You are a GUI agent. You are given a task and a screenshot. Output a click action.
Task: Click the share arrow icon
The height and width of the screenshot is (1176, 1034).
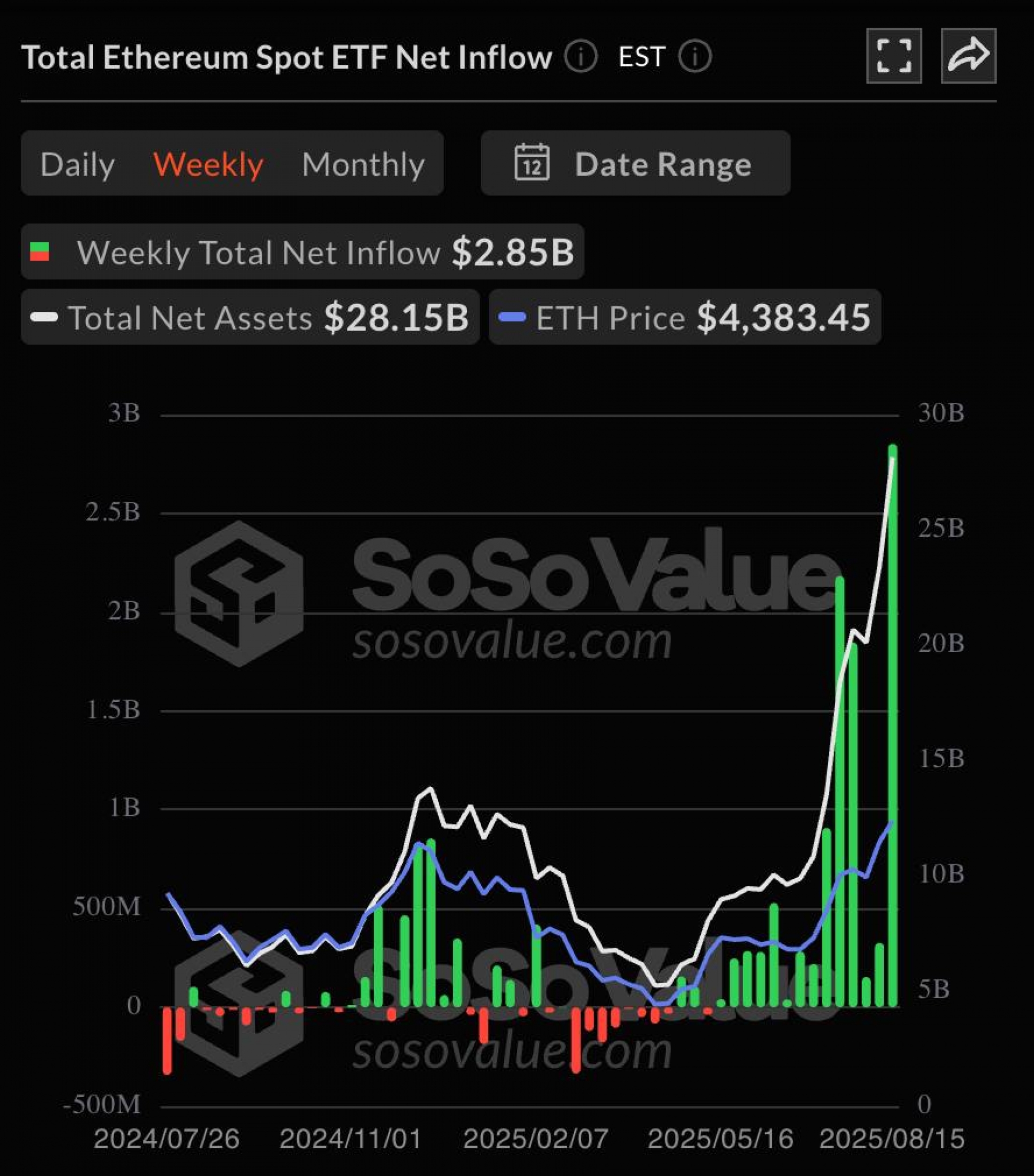tap(968, 56)
